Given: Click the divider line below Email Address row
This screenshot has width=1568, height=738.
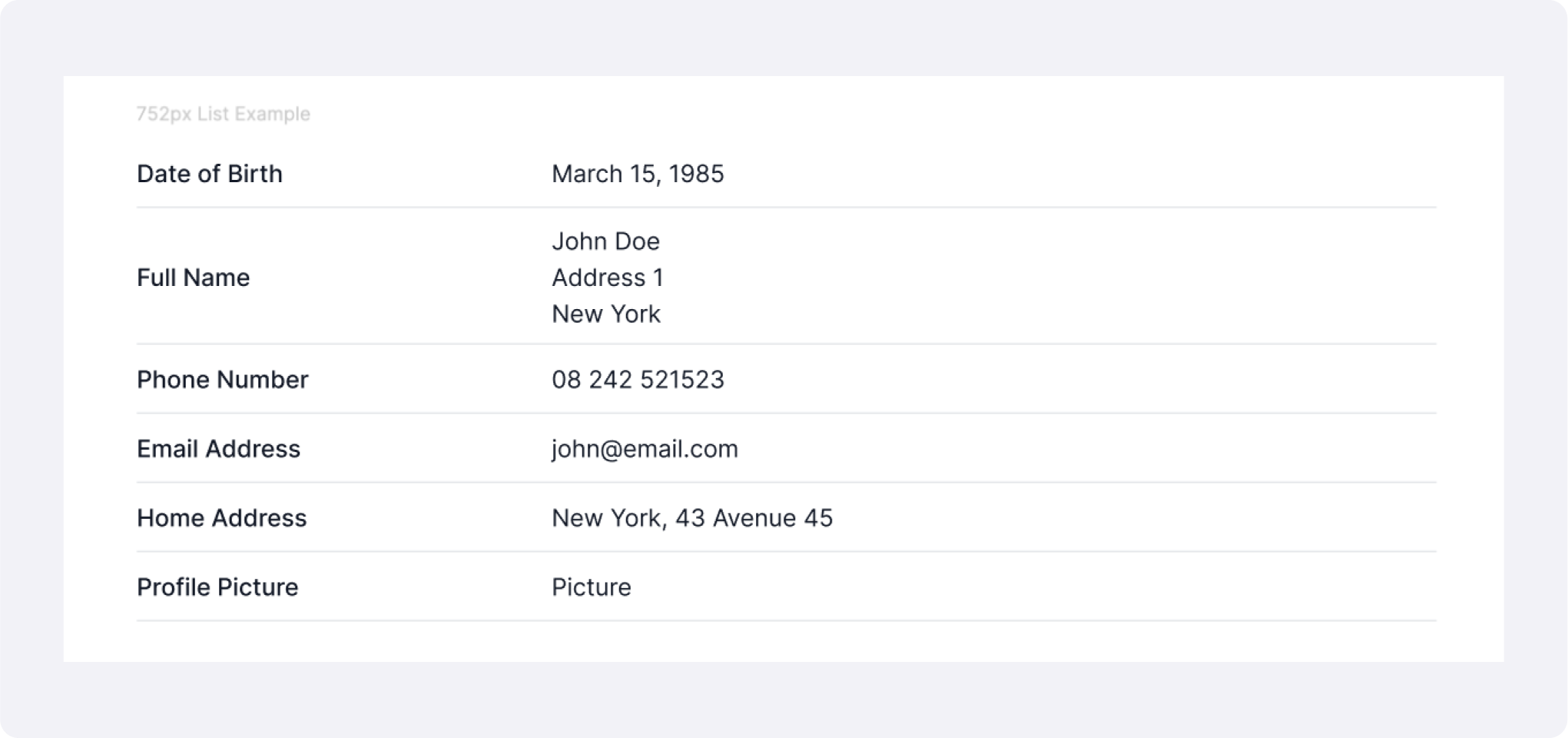Looking at the screenshot, I should click(786, 482).
